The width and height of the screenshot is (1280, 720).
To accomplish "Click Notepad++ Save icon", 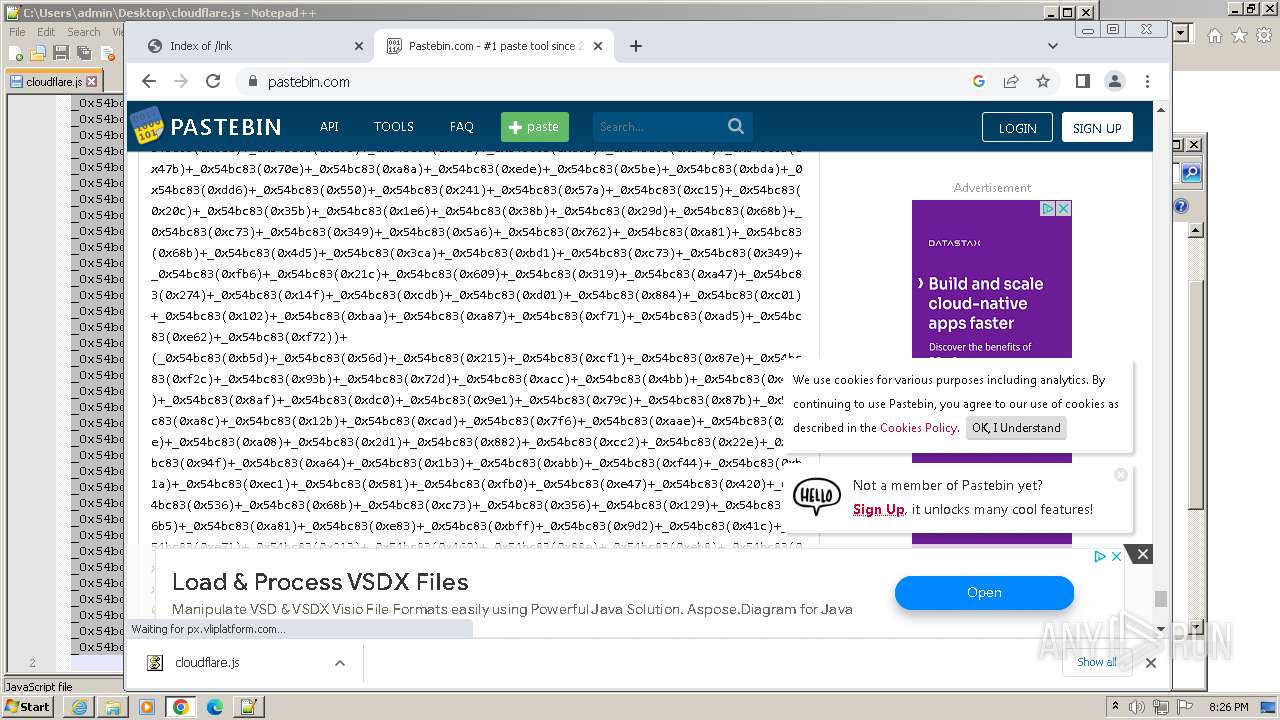I will [x=61, y=53].
